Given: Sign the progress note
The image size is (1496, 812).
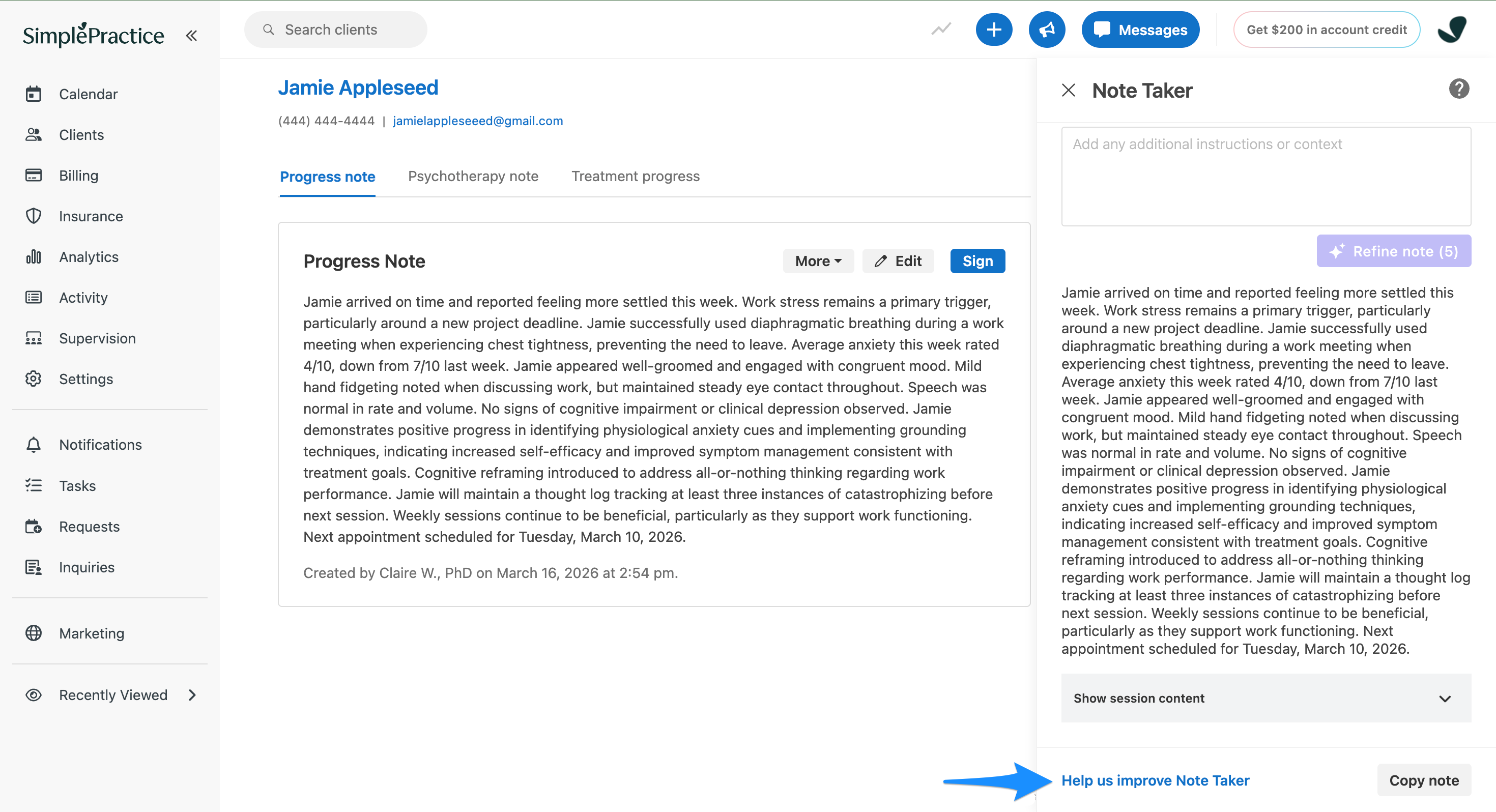Looking at the screenshot, I should tap(977, 262).
